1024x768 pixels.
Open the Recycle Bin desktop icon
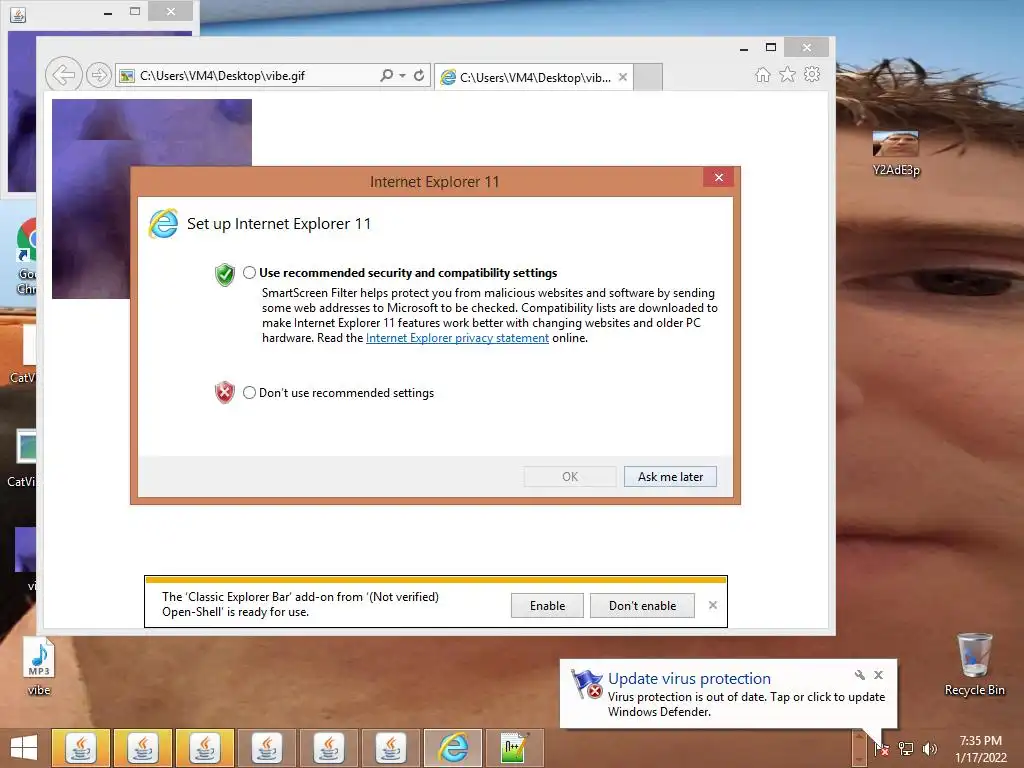[x=974, y=665]
